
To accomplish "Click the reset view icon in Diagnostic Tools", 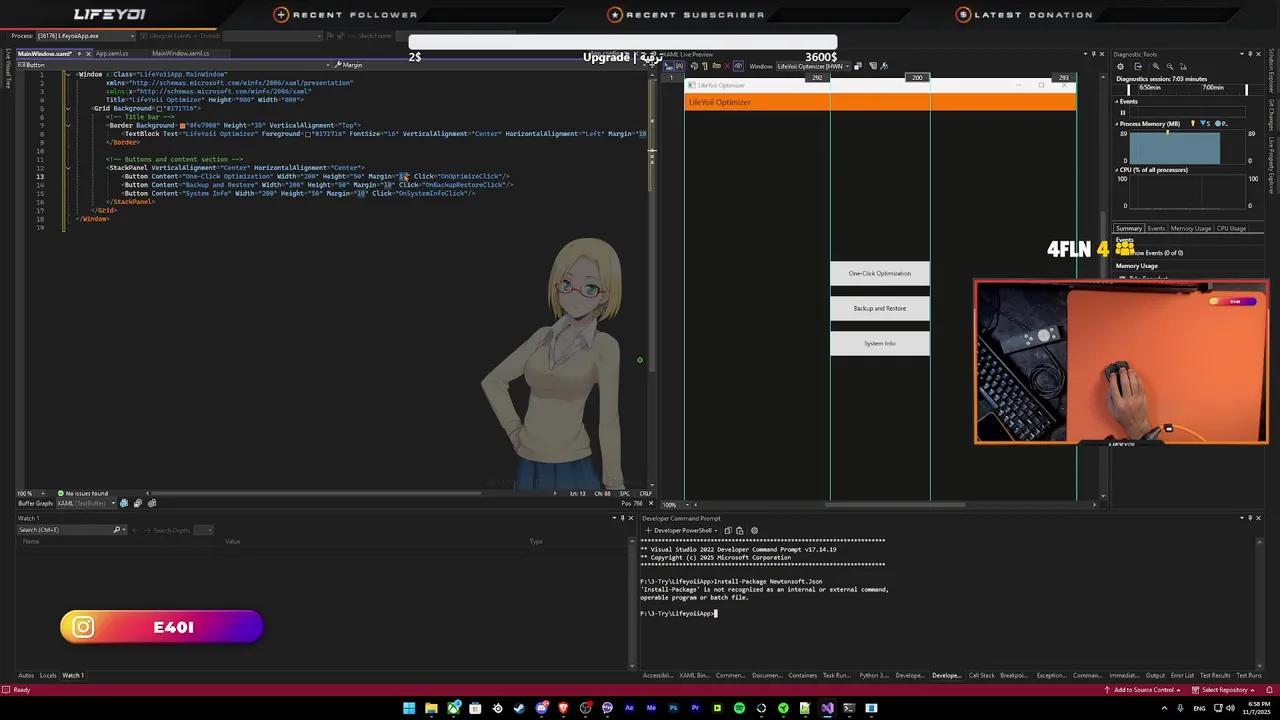I will pyautogui.click(x=1183, y=66).
